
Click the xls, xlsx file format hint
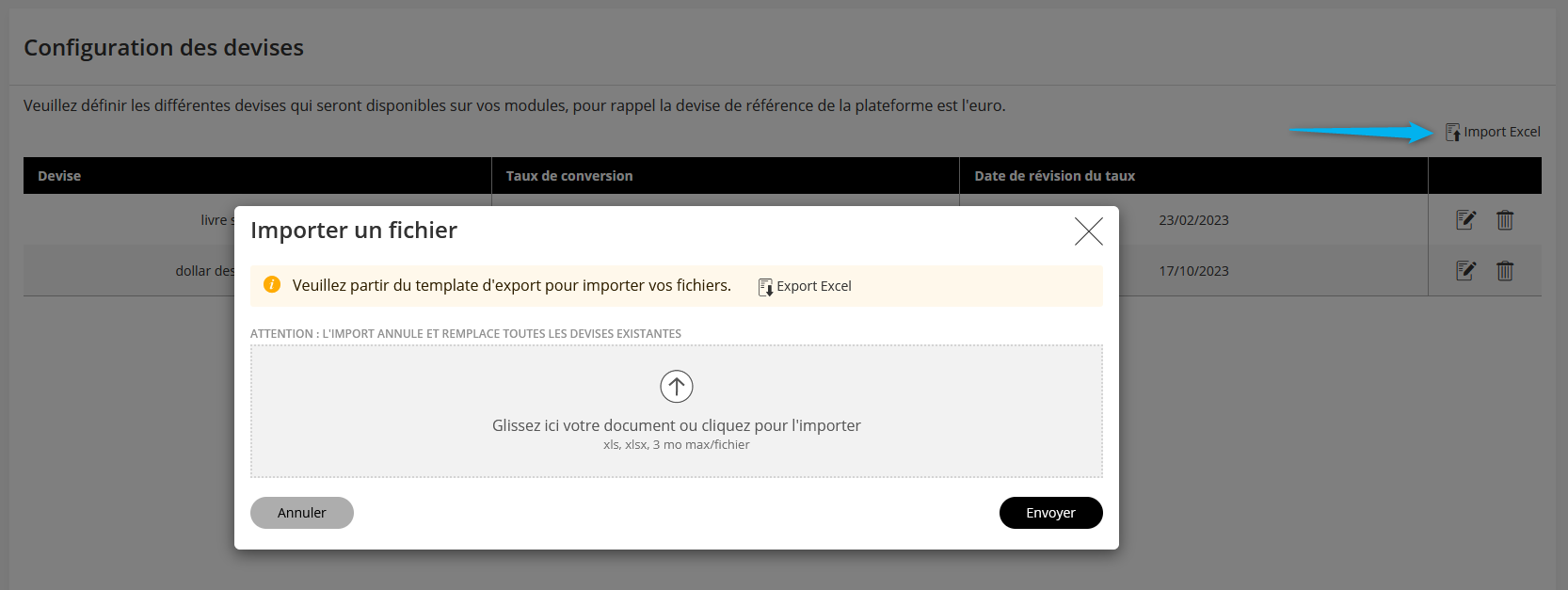click(x=676, y=445)
